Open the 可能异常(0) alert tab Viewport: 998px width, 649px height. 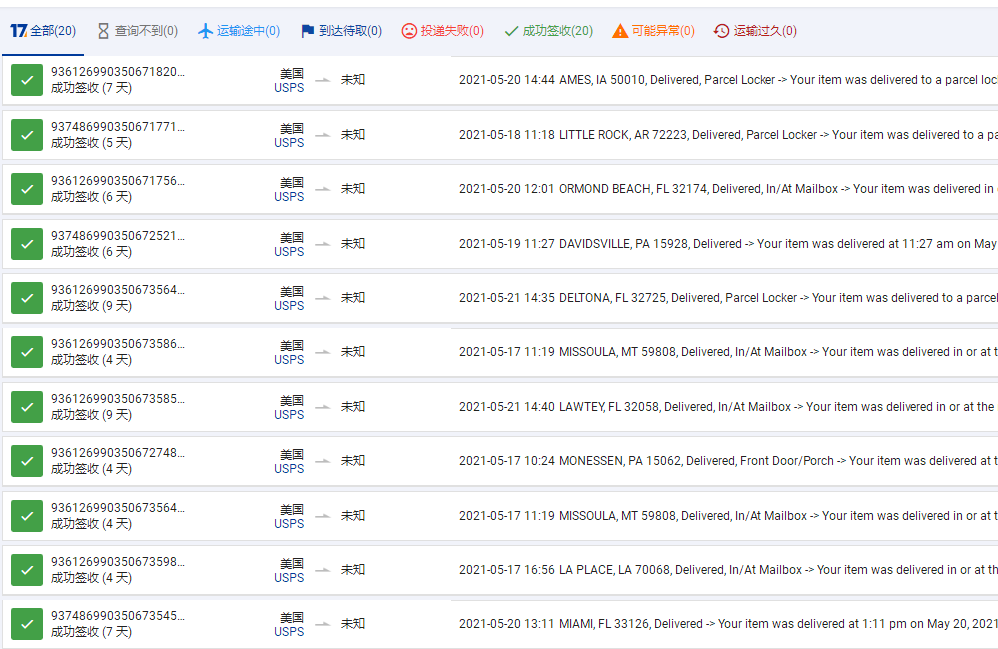click(x=653, y=31)
